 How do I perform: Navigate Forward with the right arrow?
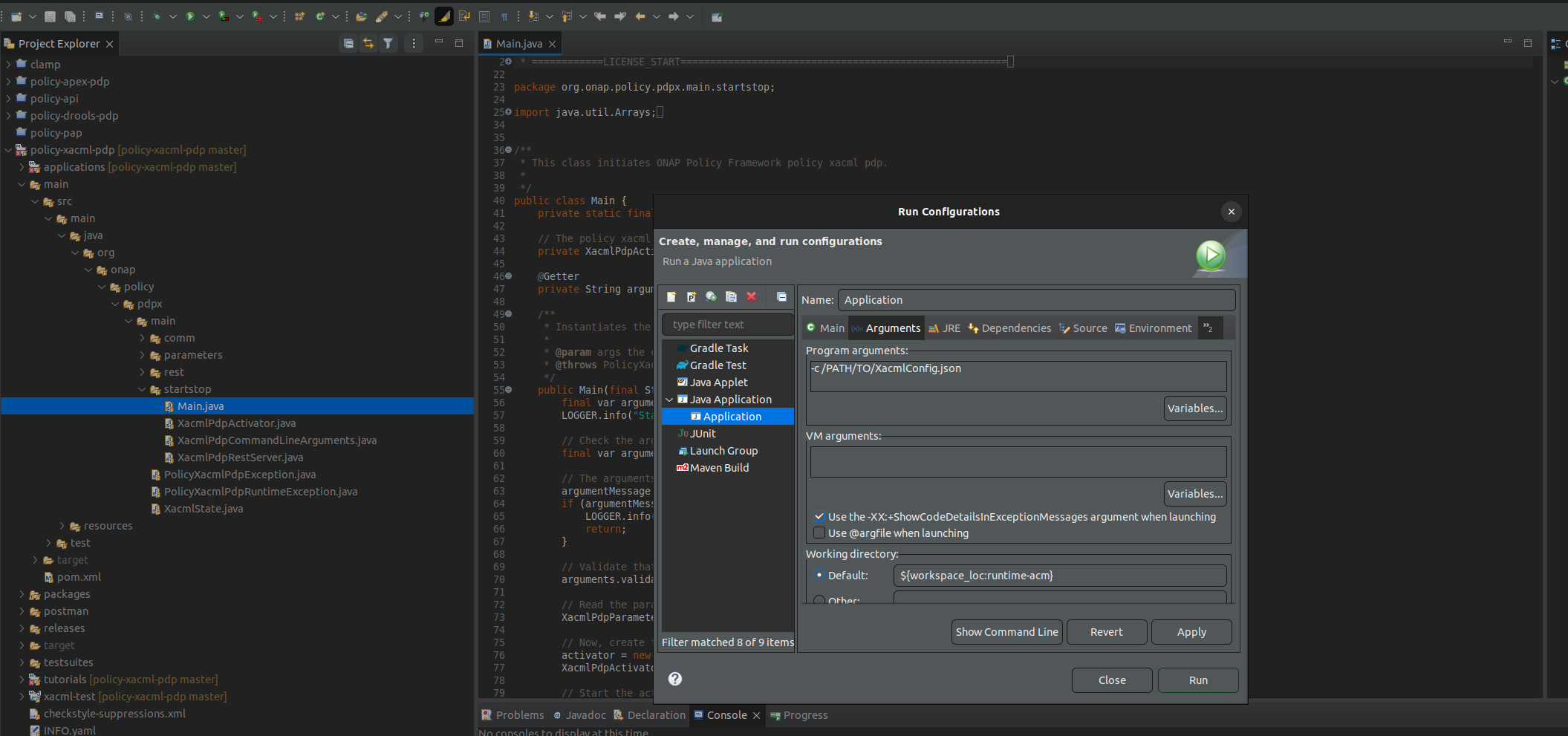pos(674,16)
